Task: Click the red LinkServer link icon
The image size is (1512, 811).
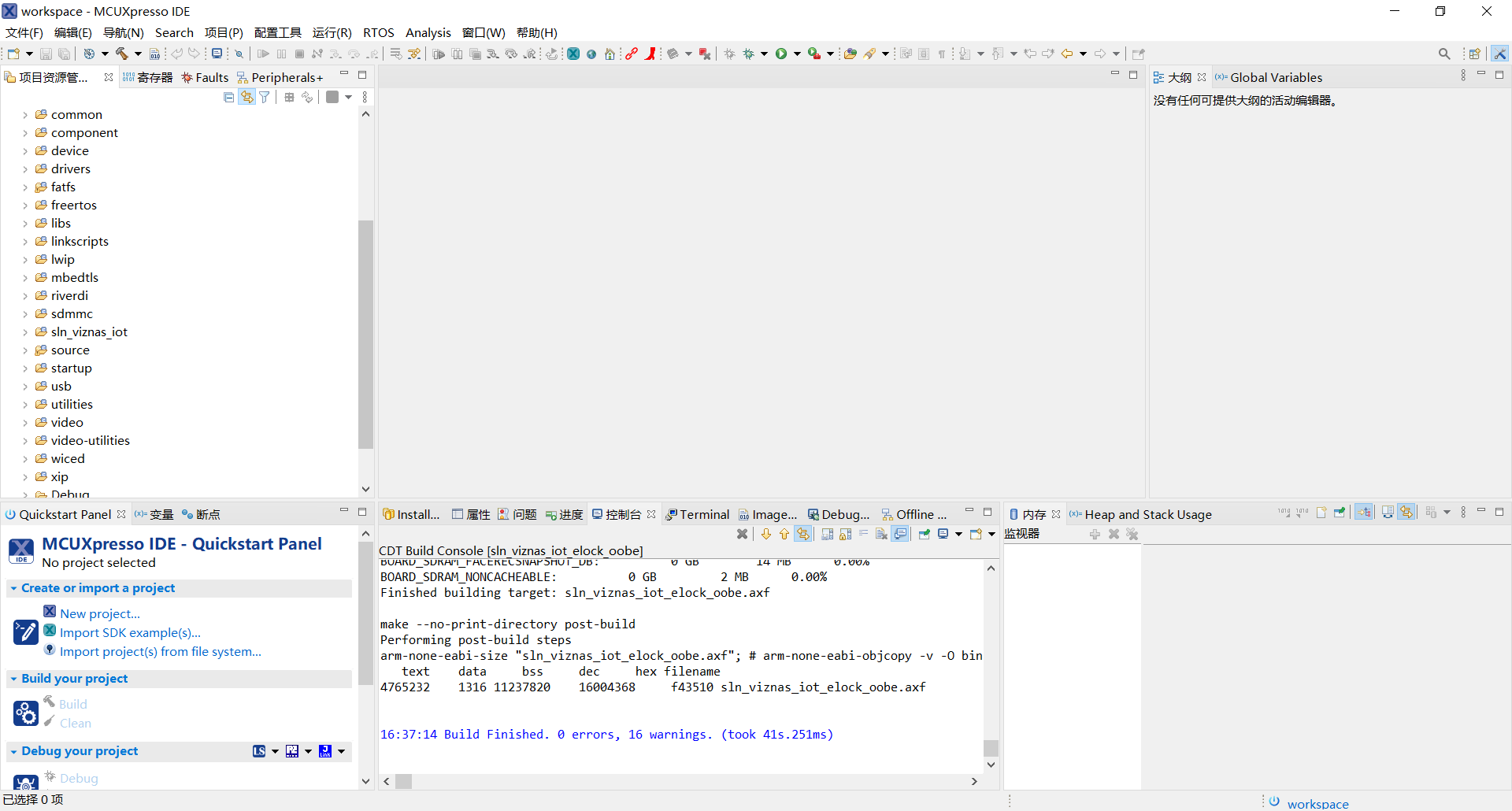Action: pyautogui.click(x=632, y=54)
